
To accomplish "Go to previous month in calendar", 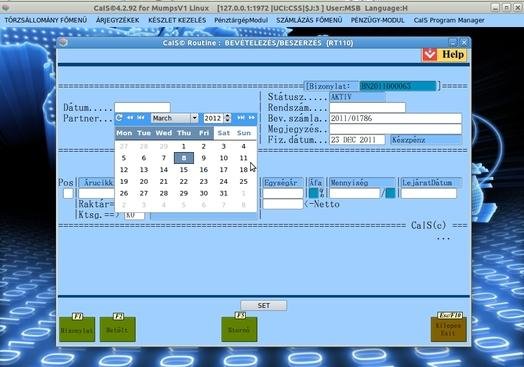I will tap(141, 118).
